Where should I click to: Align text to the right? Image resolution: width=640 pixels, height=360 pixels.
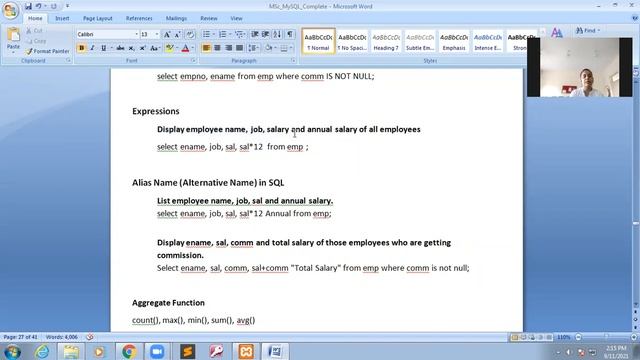point(228,48)
